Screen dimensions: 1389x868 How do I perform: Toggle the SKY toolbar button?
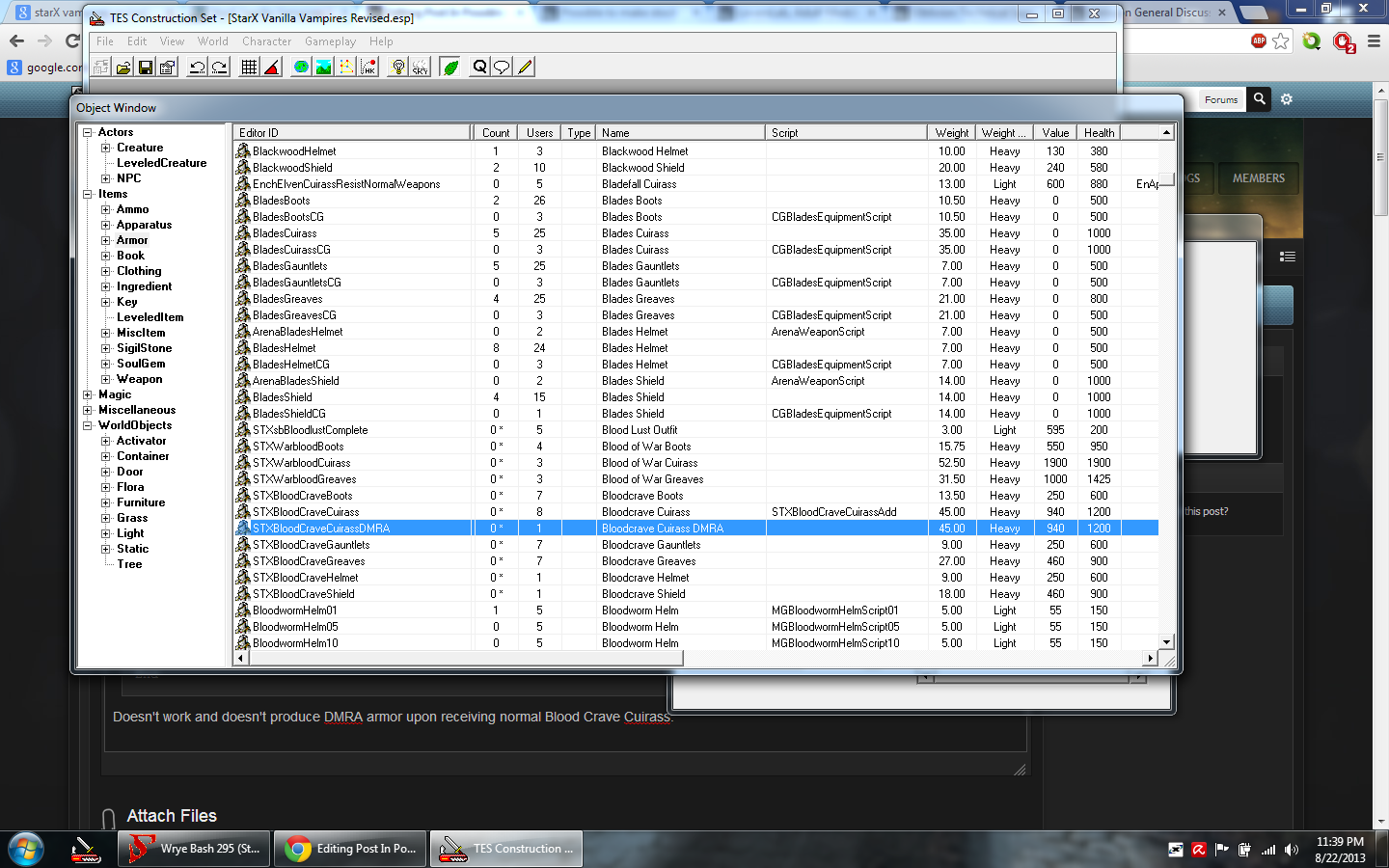click(x=421, y=68)
